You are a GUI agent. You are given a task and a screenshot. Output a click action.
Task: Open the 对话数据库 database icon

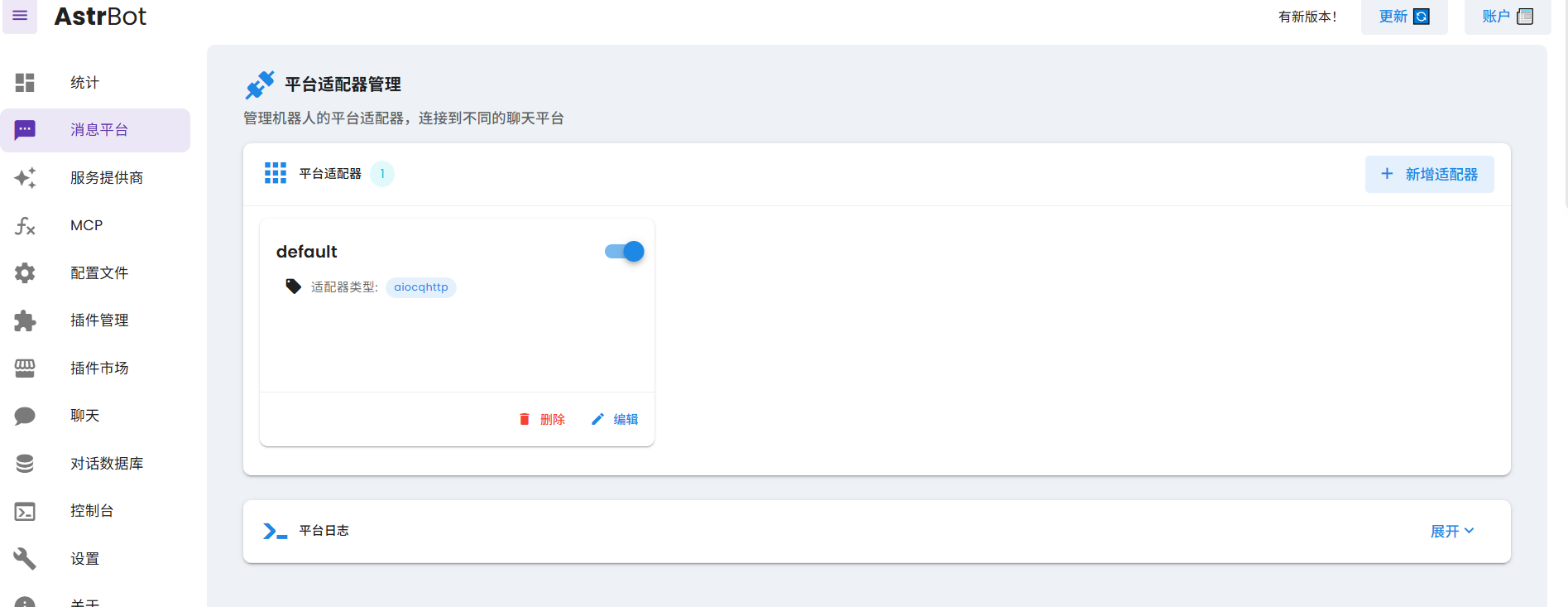(25, 464)
